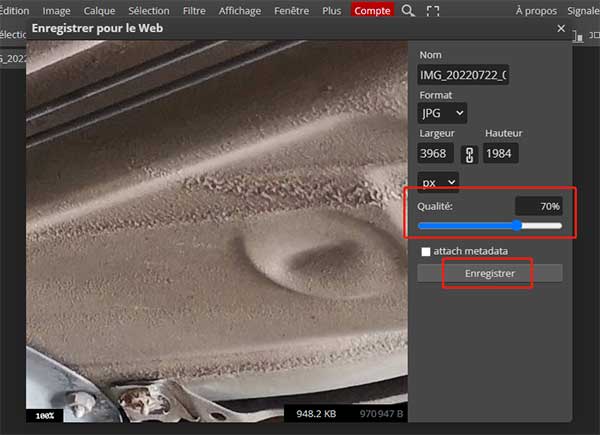Open the Image menu
This screenshot has width=600, height=435.
pyautogui.click(x=56, y=11)
